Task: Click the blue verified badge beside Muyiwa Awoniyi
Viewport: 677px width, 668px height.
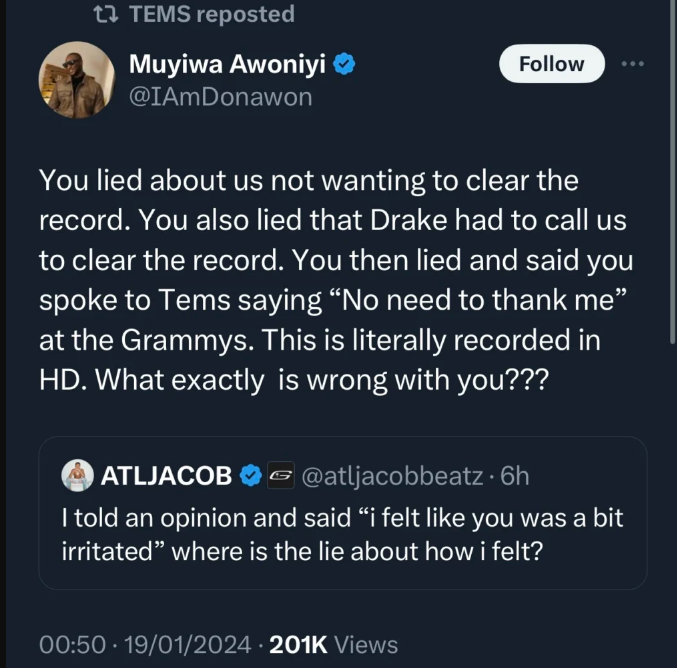Action: coord(344,66)
